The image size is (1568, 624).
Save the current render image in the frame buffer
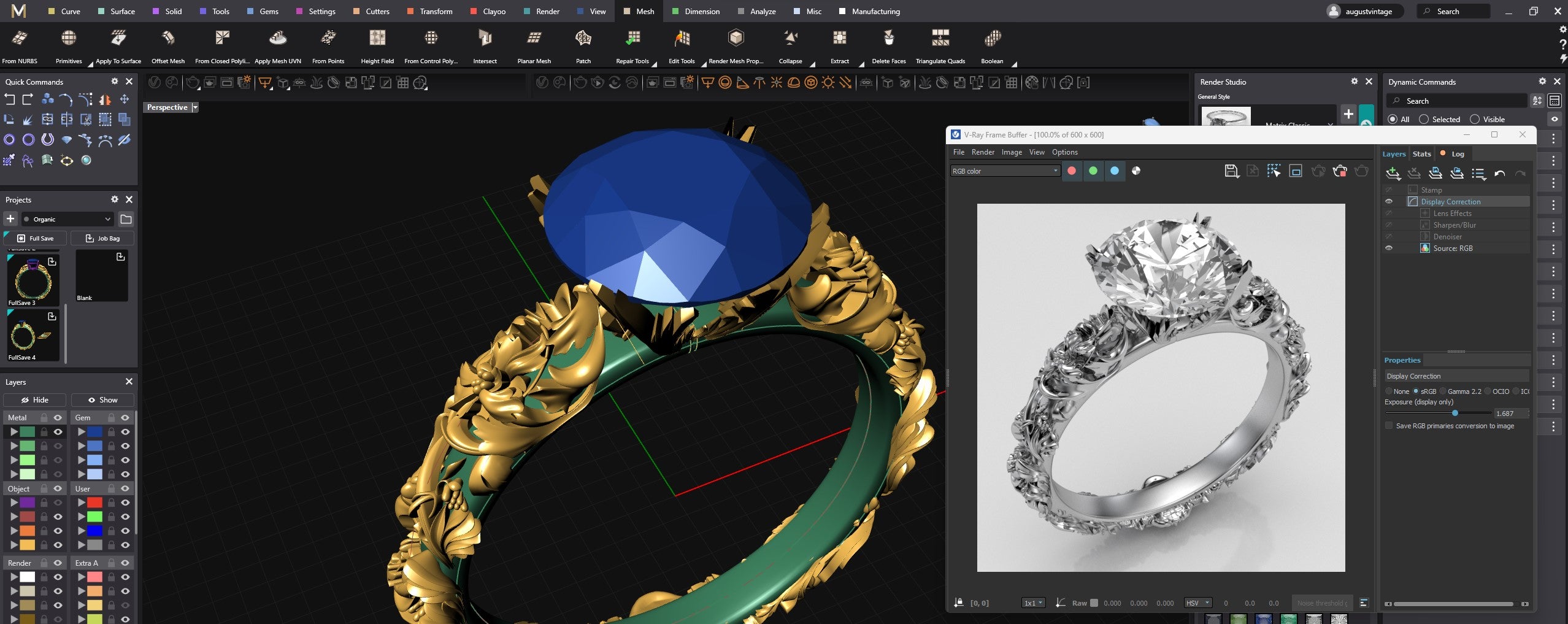1232,171
